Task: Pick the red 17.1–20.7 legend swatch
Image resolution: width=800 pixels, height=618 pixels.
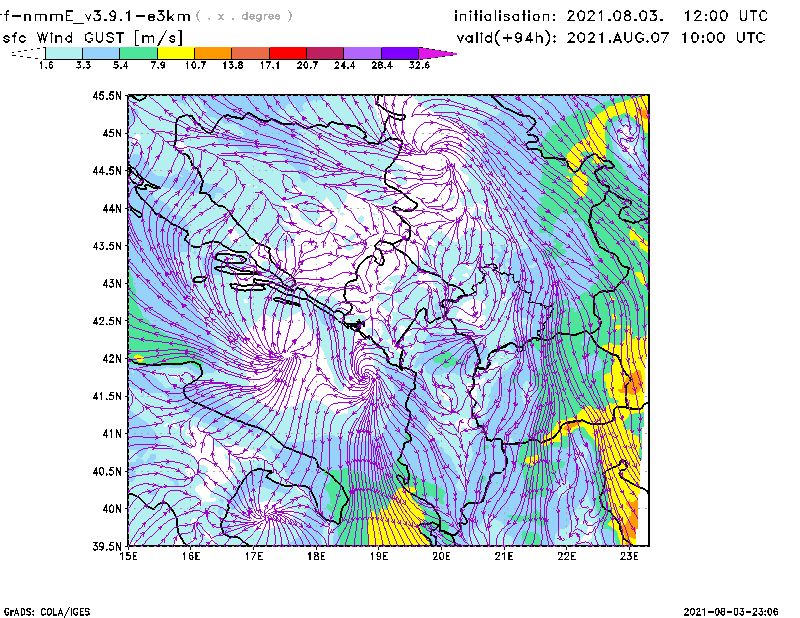Action: pos(288,53)
